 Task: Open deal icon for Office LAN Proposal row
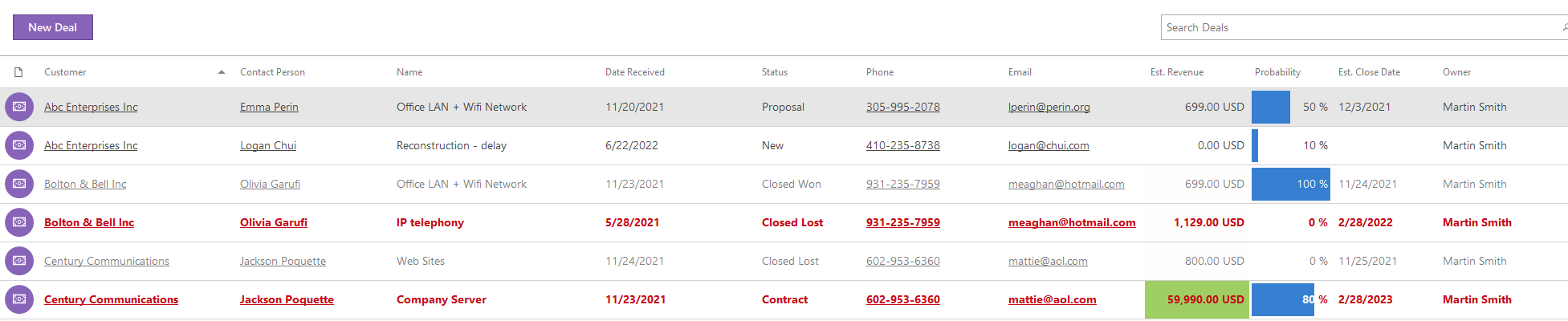click(19, 107)
